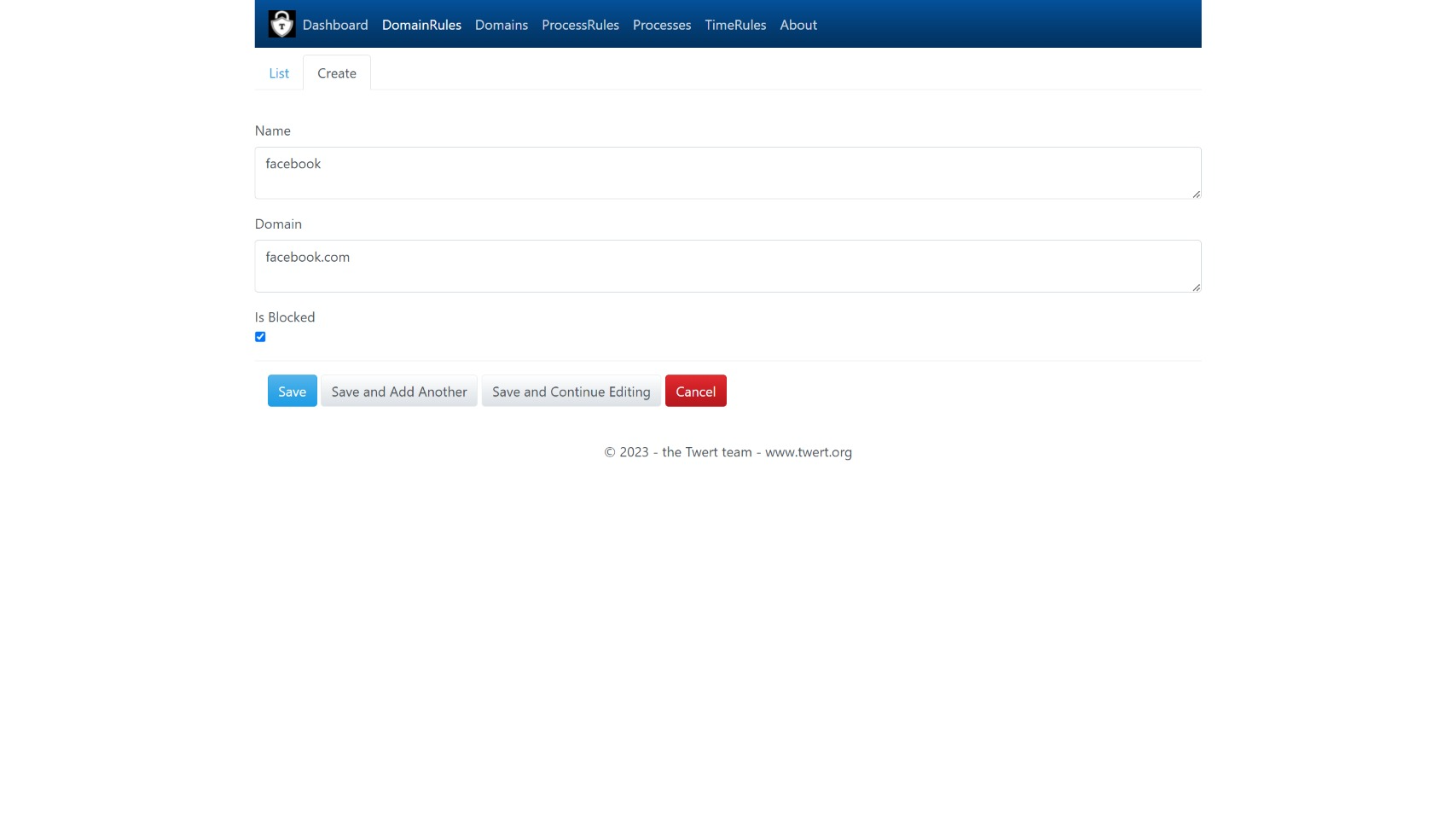The width and height of the screenshot is (1456, 819).
Task: Go to DomainRules in navbar
Action: click(x=421, y=25)
